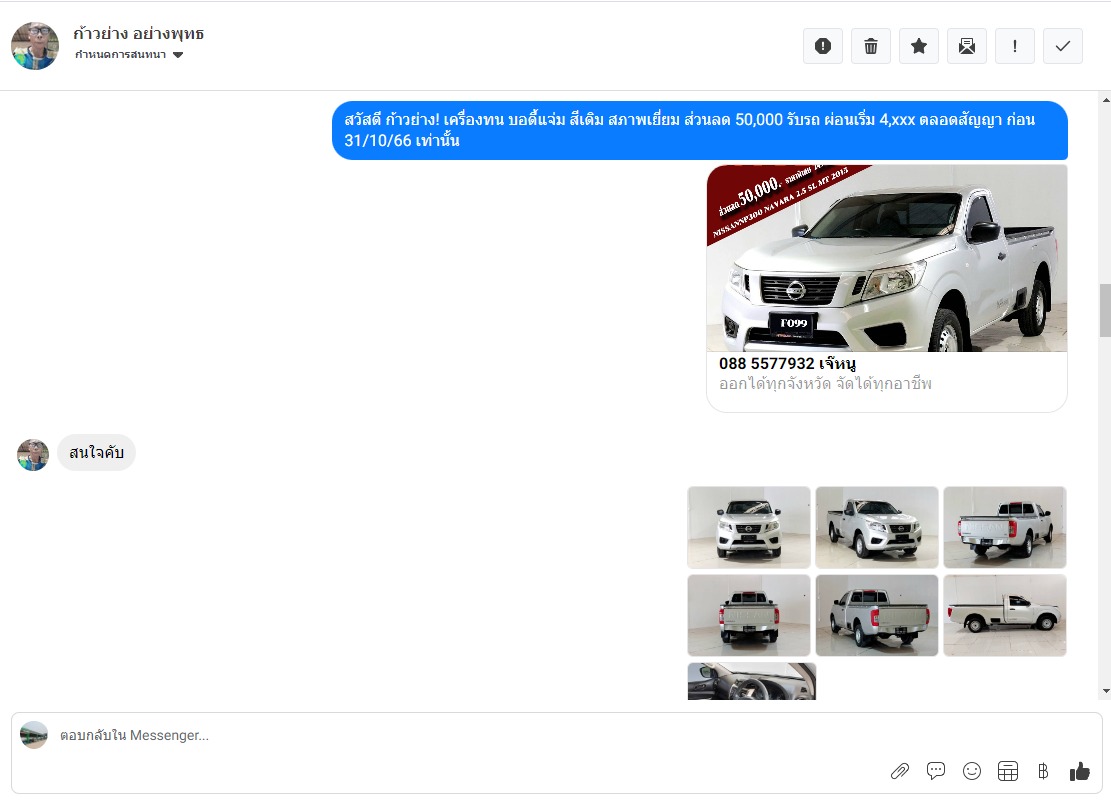Flag conversation with exclamation mark icon
Screen dimensions: 1111x806
pyautogui.click(x=1015, y=46)
